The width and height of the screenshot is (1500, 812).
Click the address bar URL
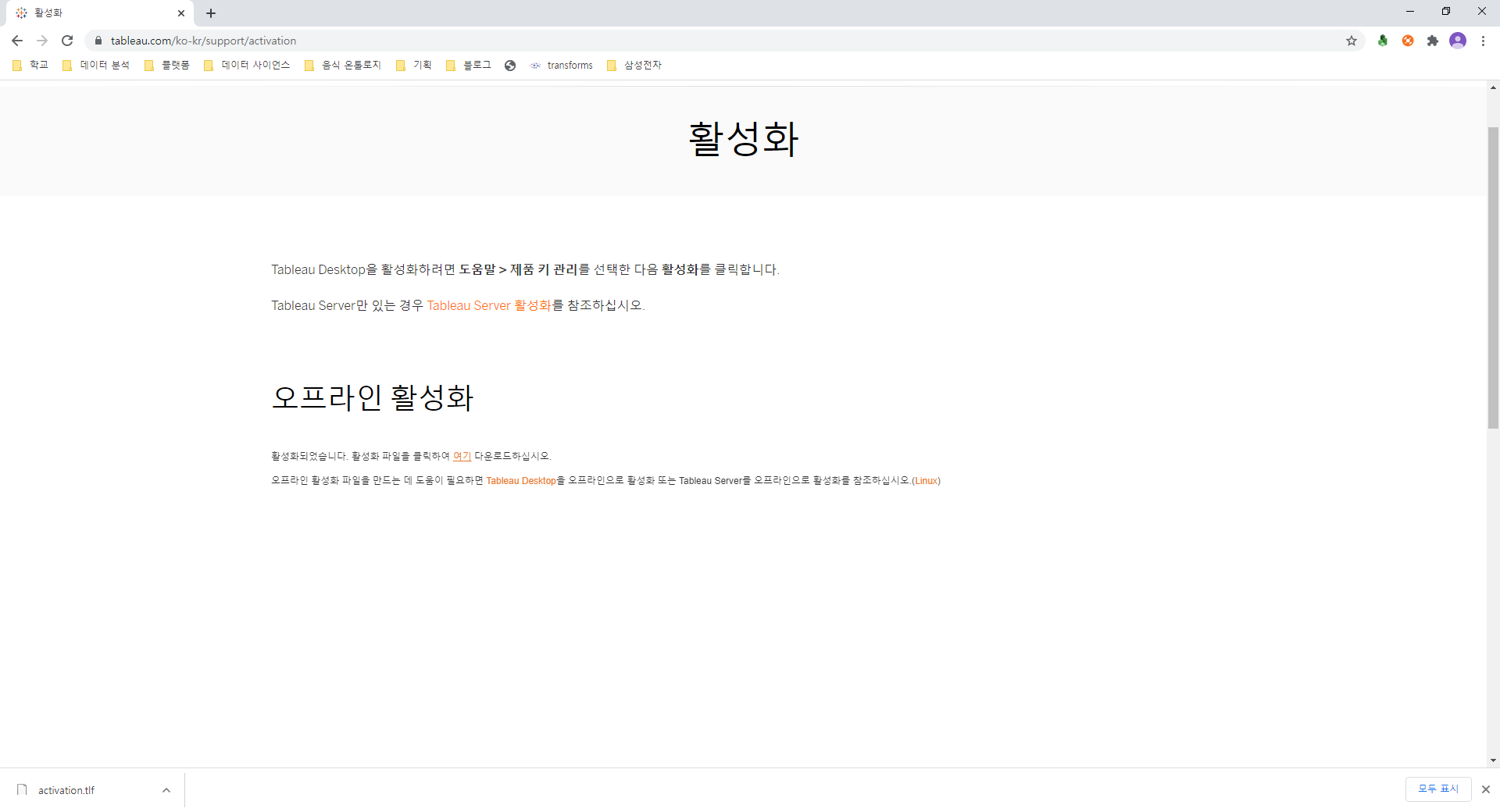coord(203,41)
